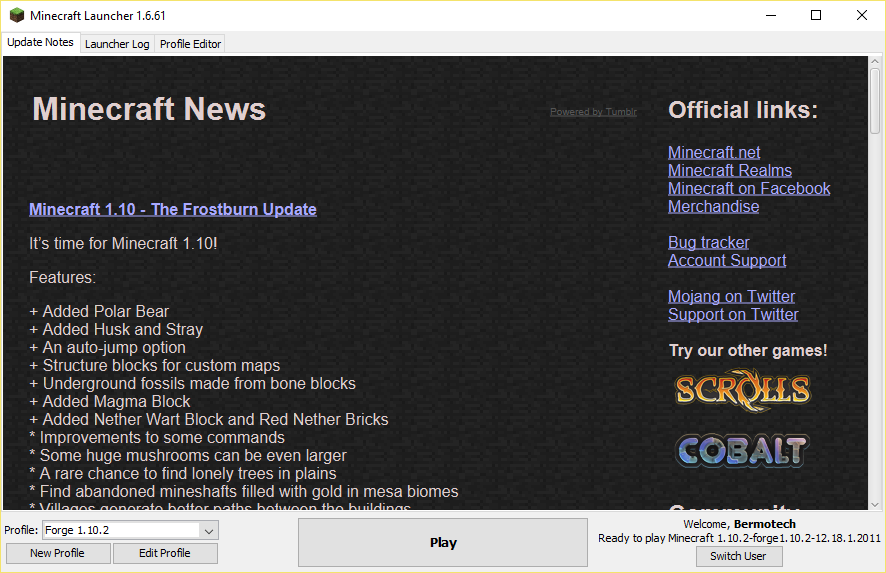Open the Frostburn Update article link
Image resolution: width=886 pixels, height=573 pixels.
(x=173, y=209)
